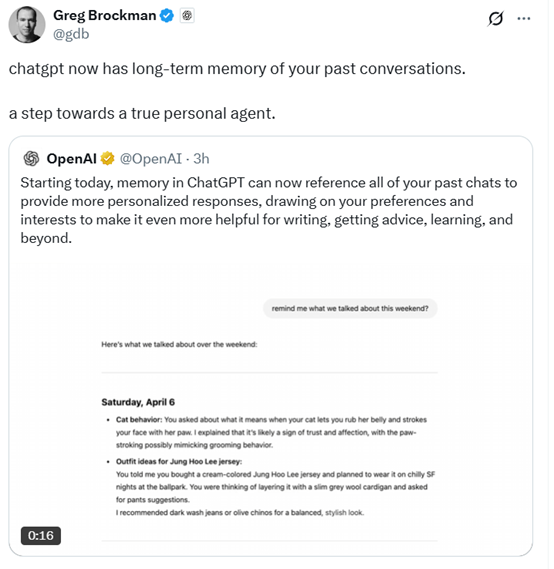This screenshot has height=569, width=554.
Task: Click the 'remind me what we talked about' chat bubble
Action: [350, 308]
